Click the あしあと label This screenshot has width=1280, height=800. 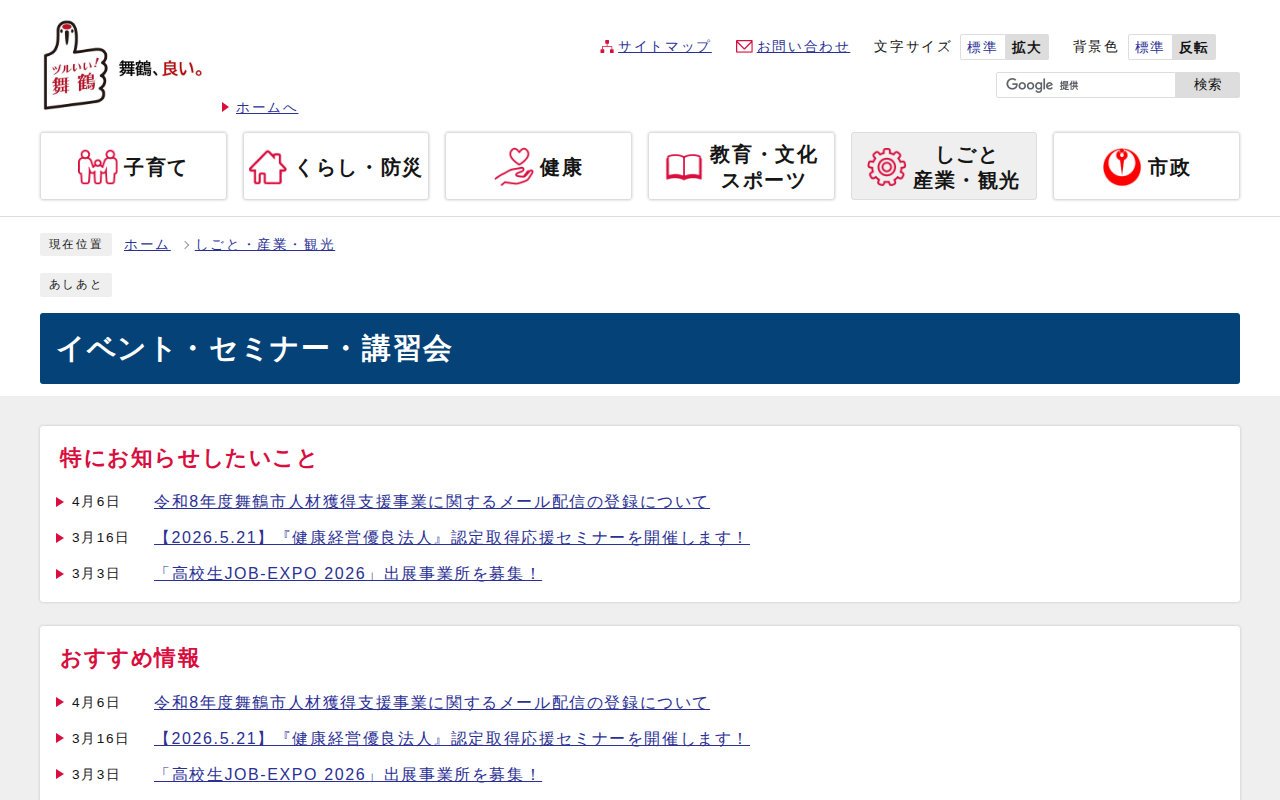point(76,285)
